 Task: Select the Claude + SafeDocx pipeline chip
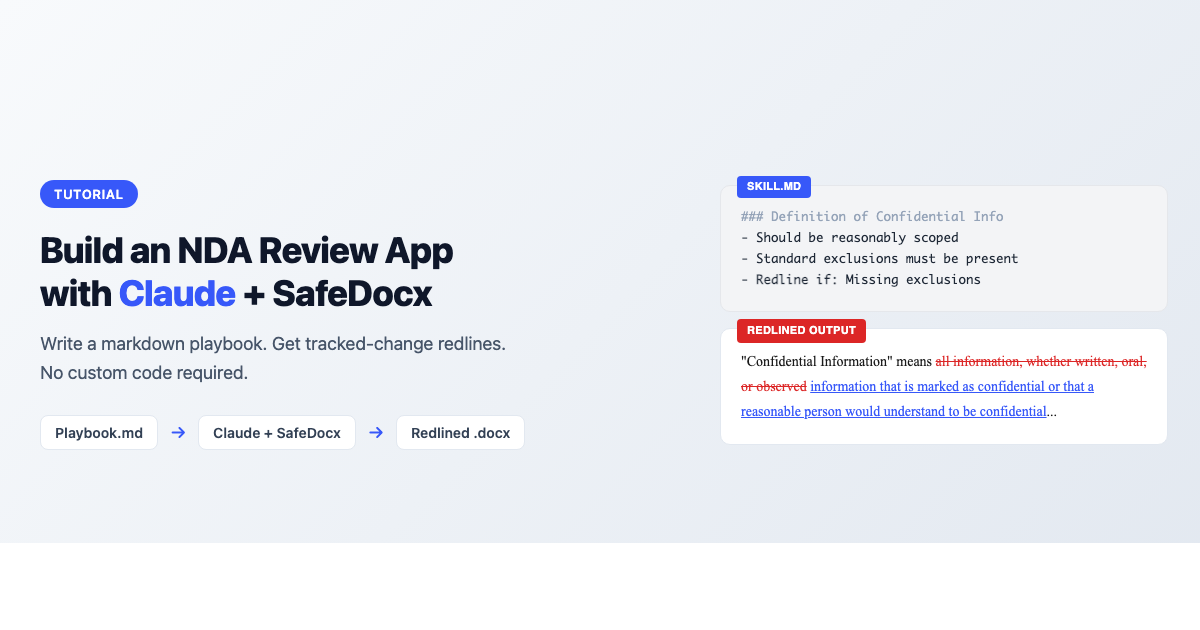[x=276, y=432]
